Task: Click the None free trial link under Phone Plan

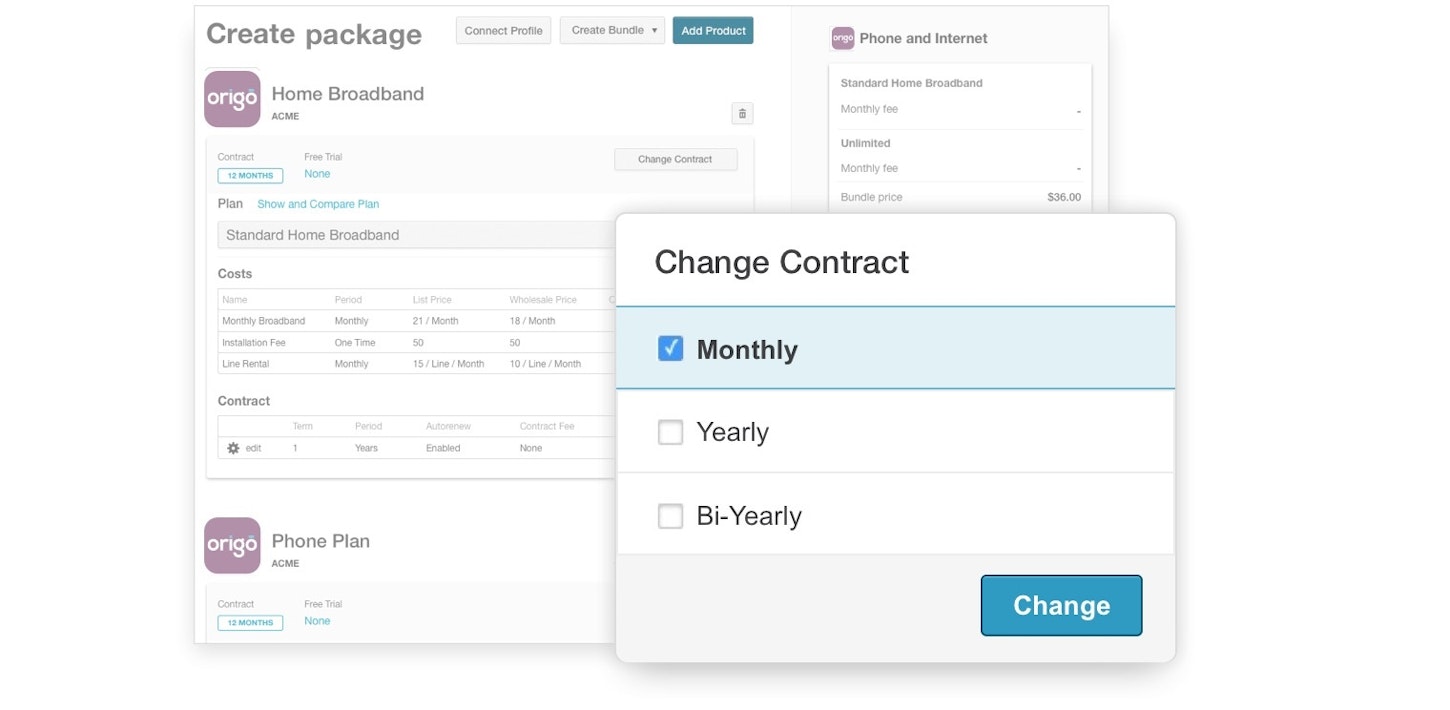Action: (317, 621)
